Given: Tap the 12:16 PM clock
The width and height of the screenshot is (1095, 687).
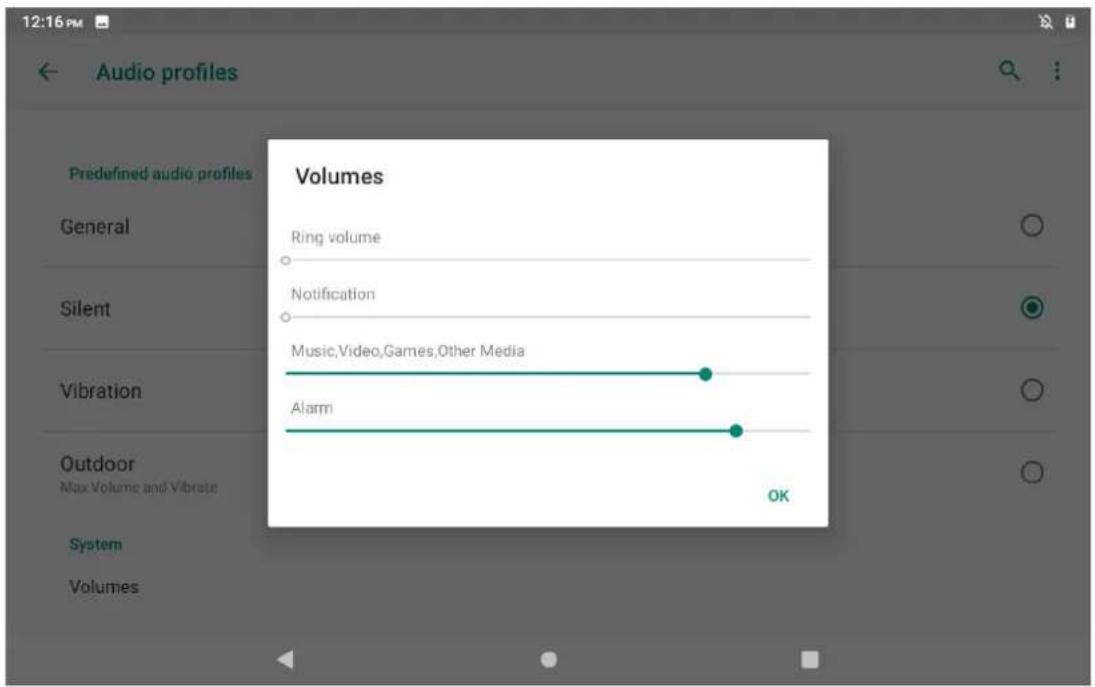Looking at the screenshot, I should click(52, 22).
